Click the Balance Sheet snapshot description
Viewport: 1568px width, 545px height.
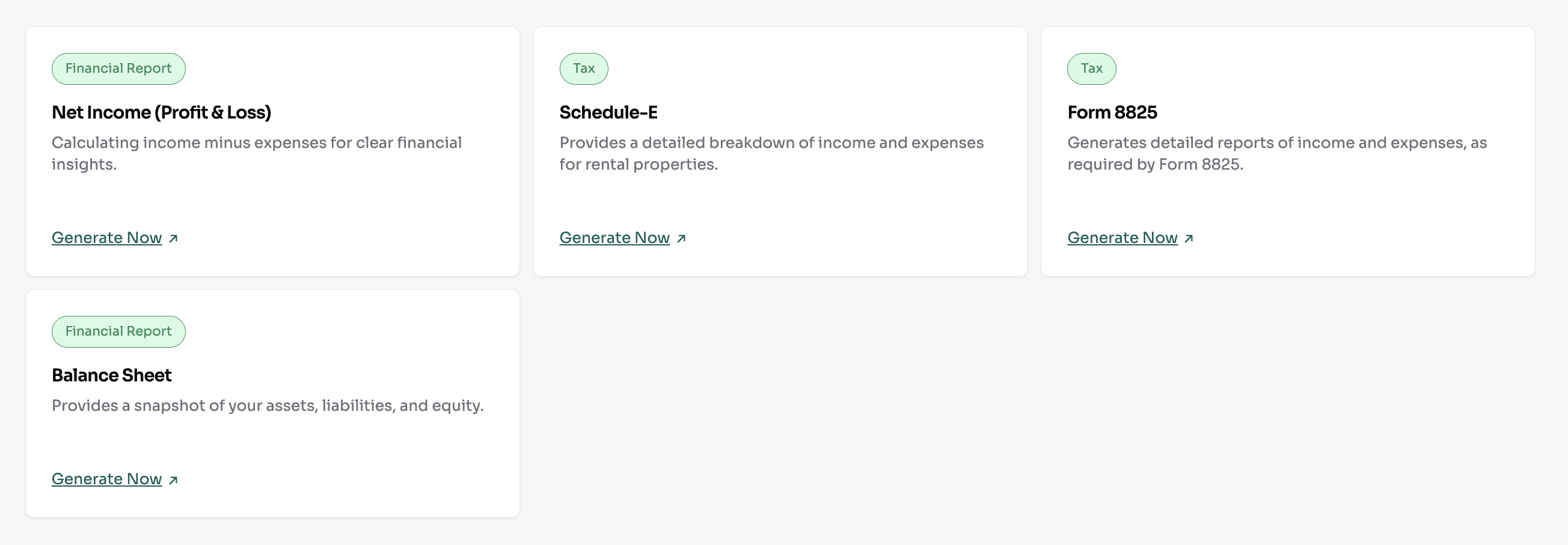coord(268,405)
